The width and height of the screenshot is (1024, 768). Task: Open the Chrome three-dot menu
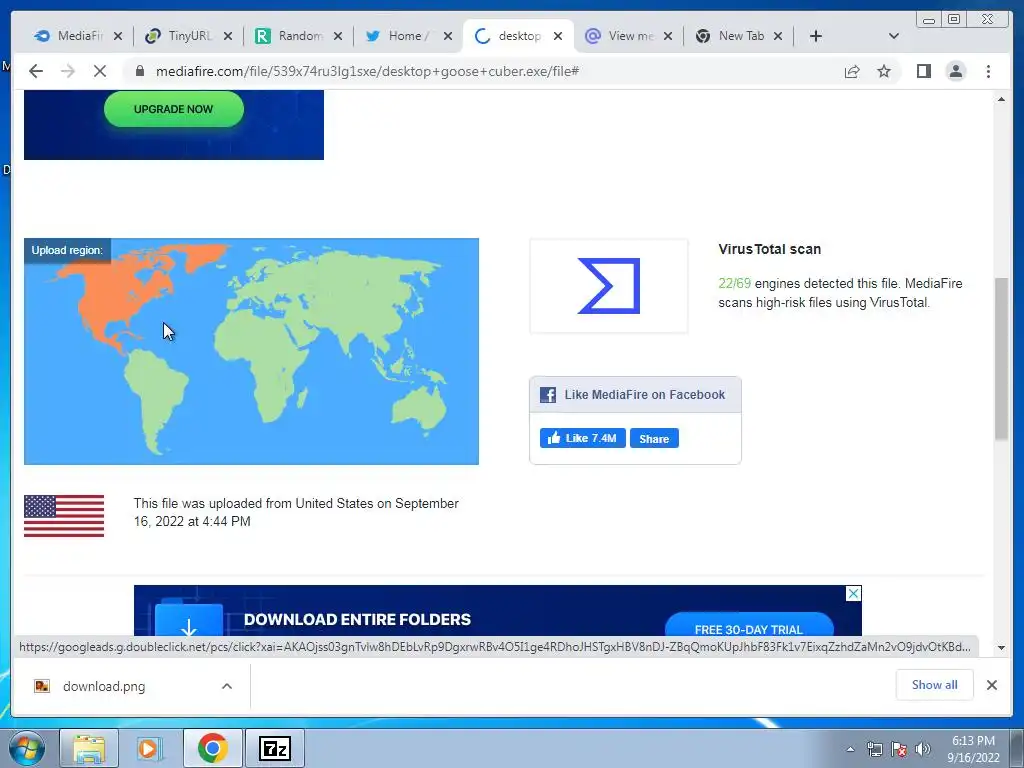988,71
